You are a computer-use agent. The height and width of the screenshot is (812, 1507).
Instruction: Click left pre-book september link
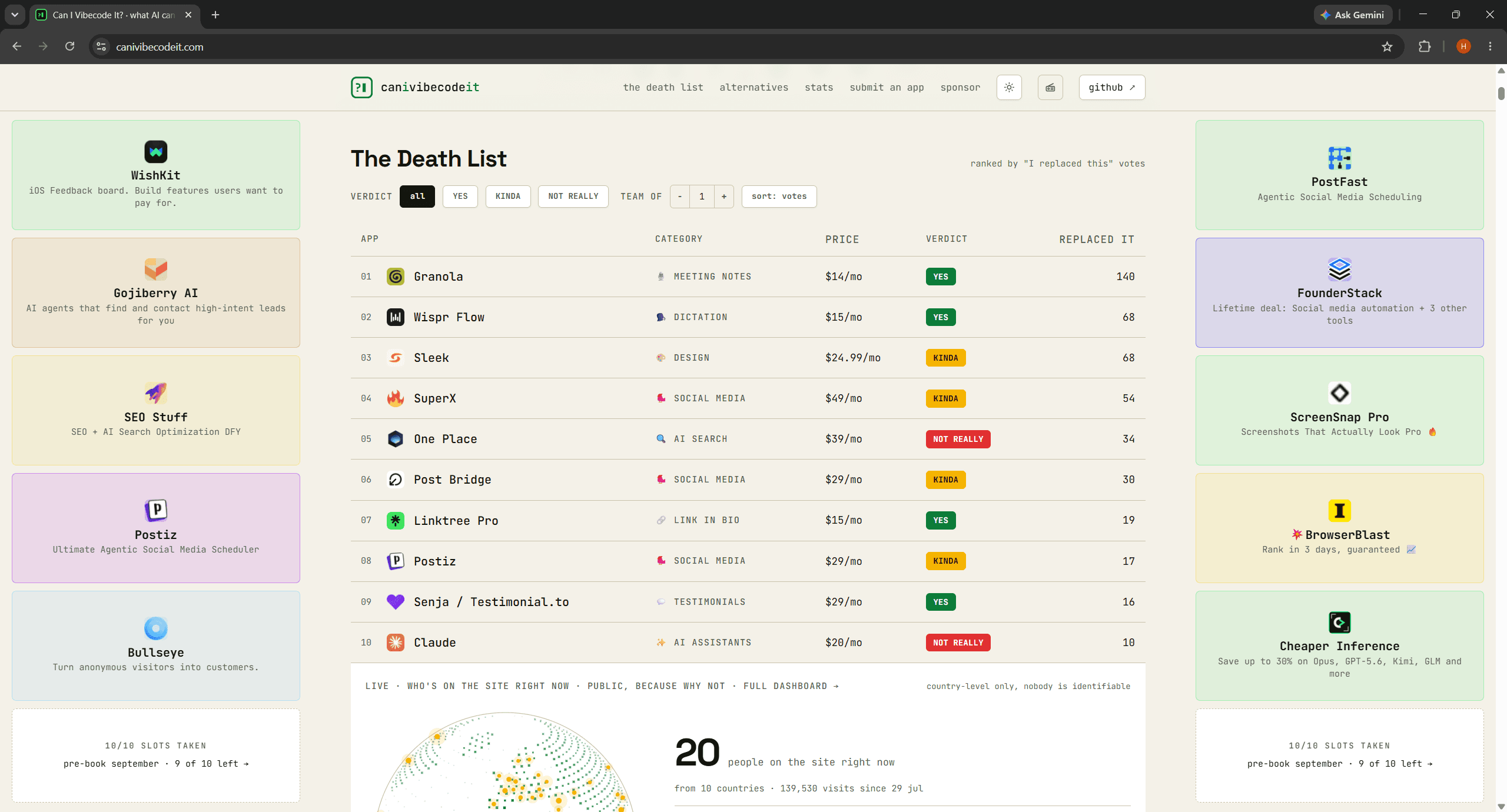tap(156, 764)
